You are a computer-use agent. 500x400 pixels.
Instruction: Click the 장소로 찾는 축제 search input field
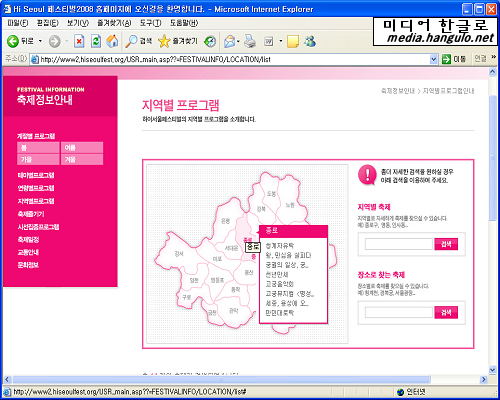coord(399,312)
